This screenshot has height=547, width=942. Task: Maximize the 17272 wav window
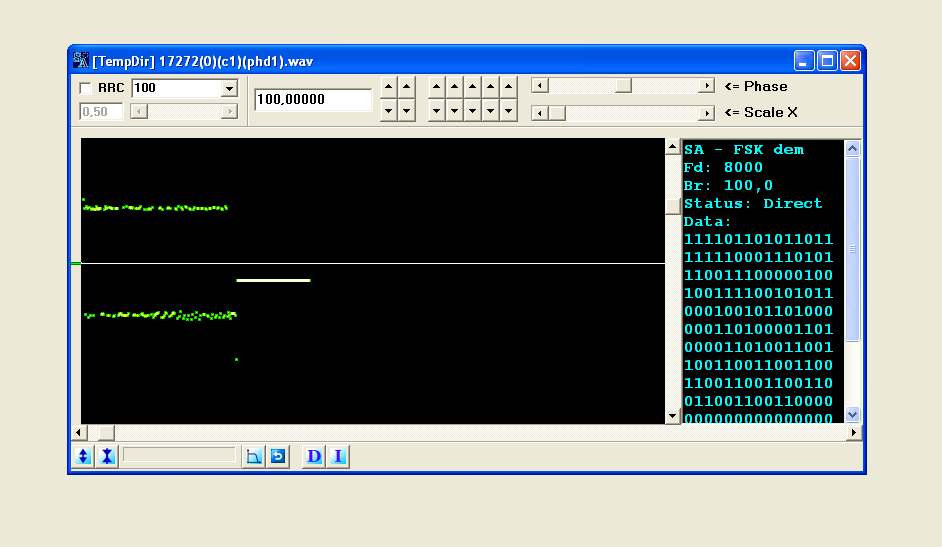827,61
